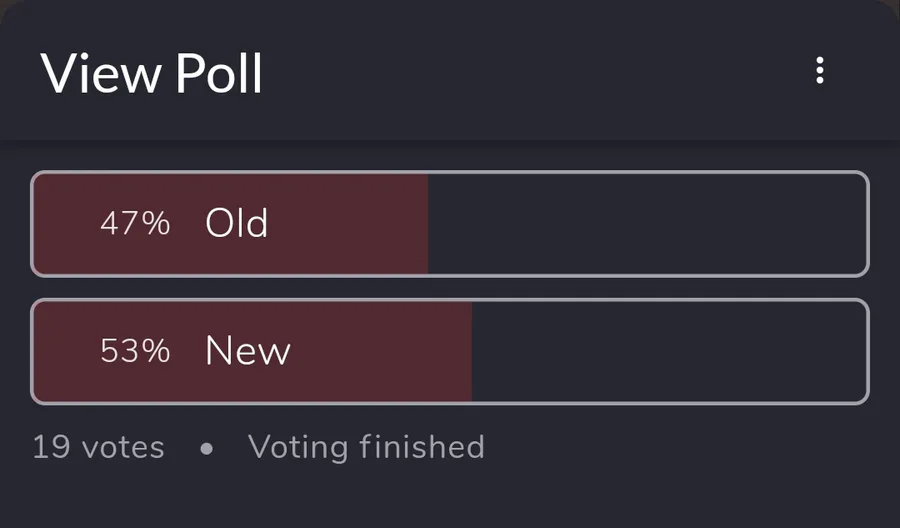This screenshot has width=900, height=528.
Task: Click the right end of Old result bar
Action: pyautogui.click(x=855, y=224)
